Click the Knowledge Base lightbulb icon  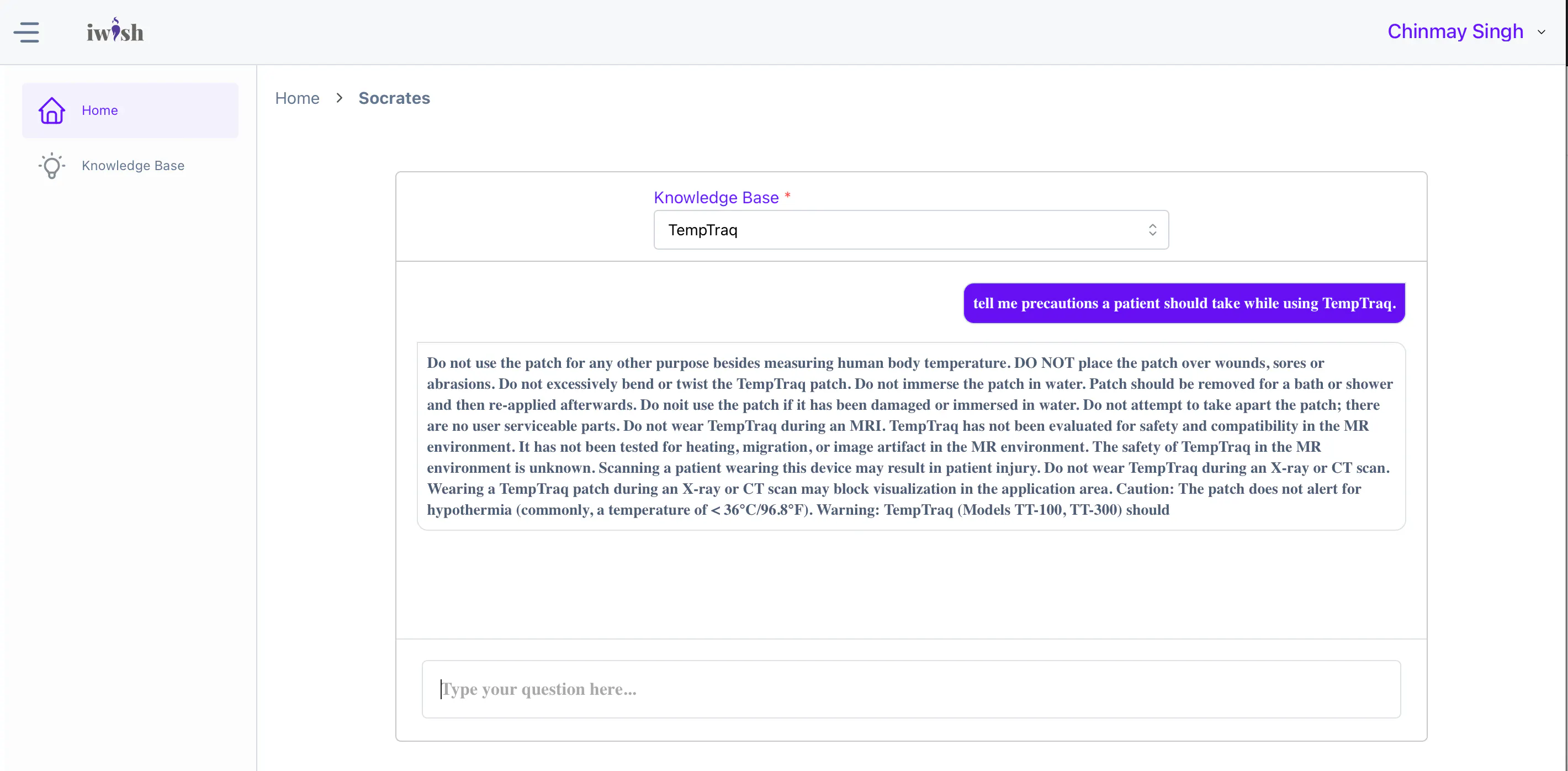52,165
